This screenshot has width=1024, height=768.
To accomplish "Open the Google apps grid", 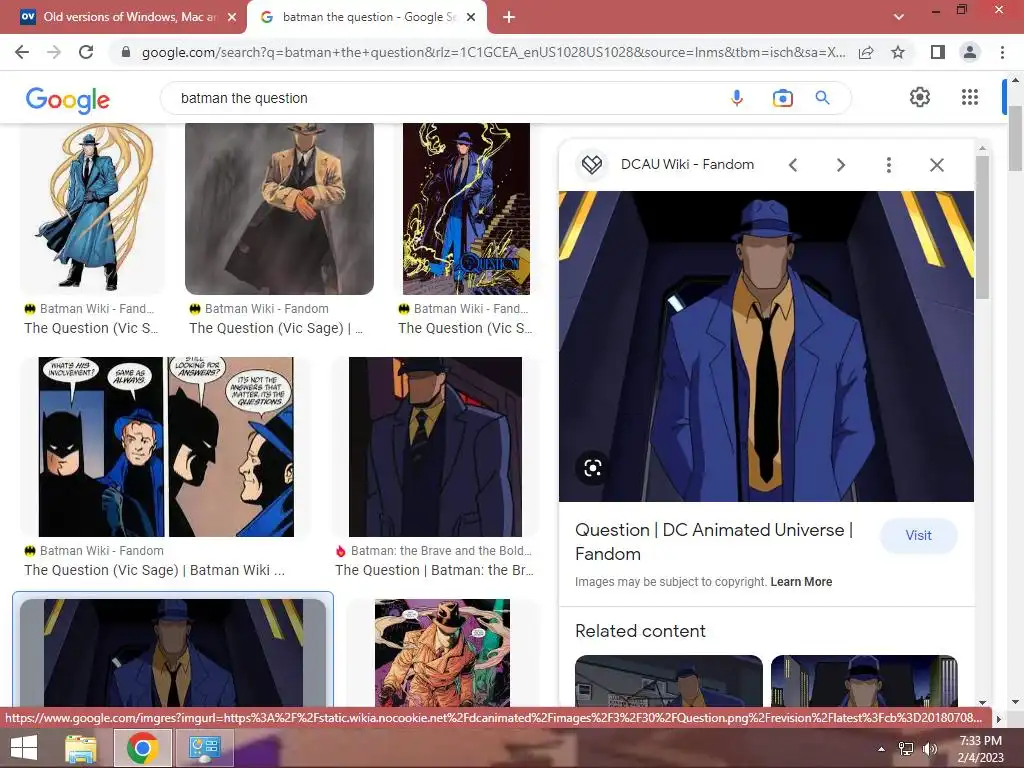I will pyautogui.click(x=970, y=97).
